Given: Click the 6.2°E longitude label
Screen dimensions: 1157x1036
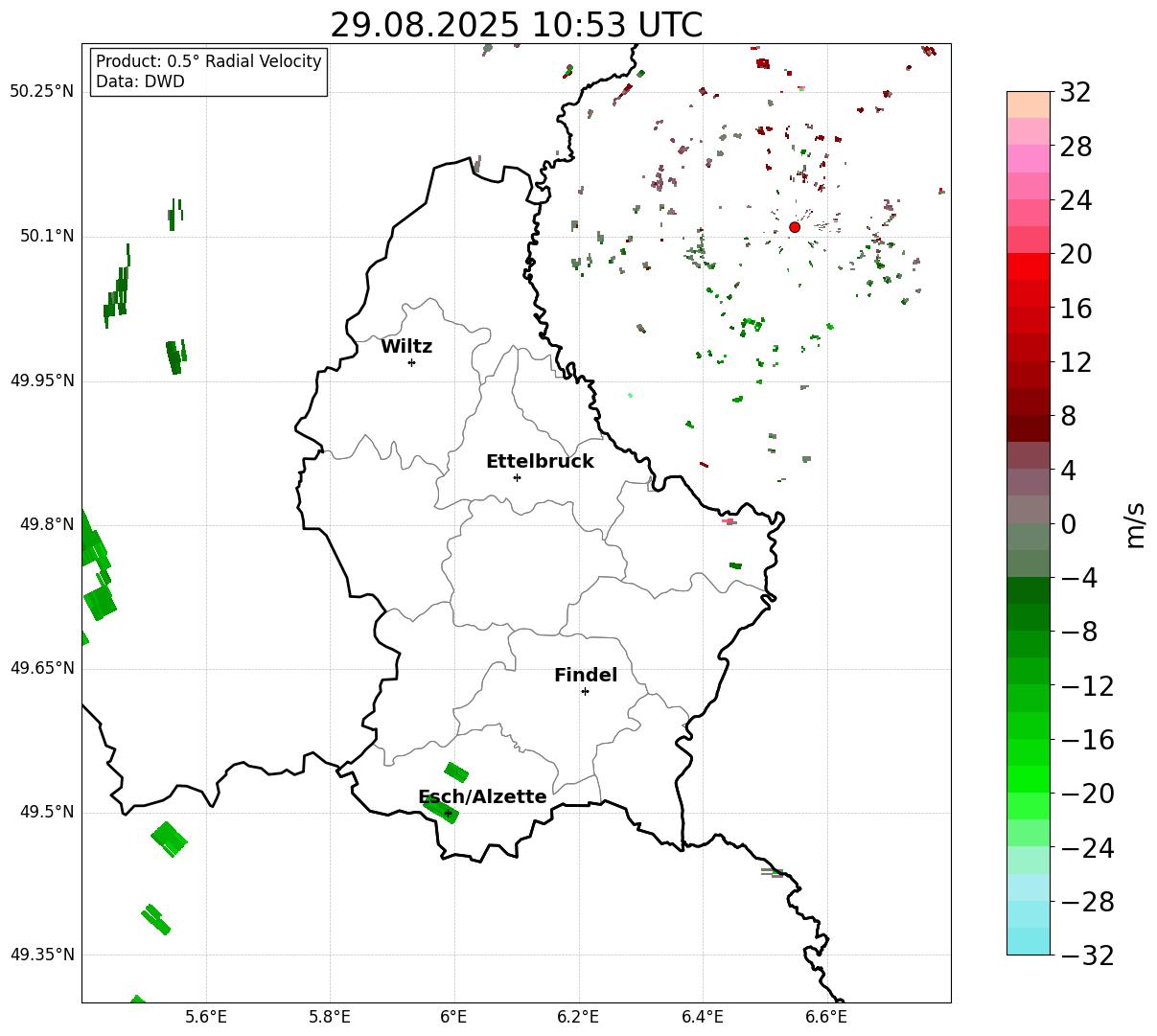Looking at the screenshot, I should pyautogui.click(x=579, y=1017).
